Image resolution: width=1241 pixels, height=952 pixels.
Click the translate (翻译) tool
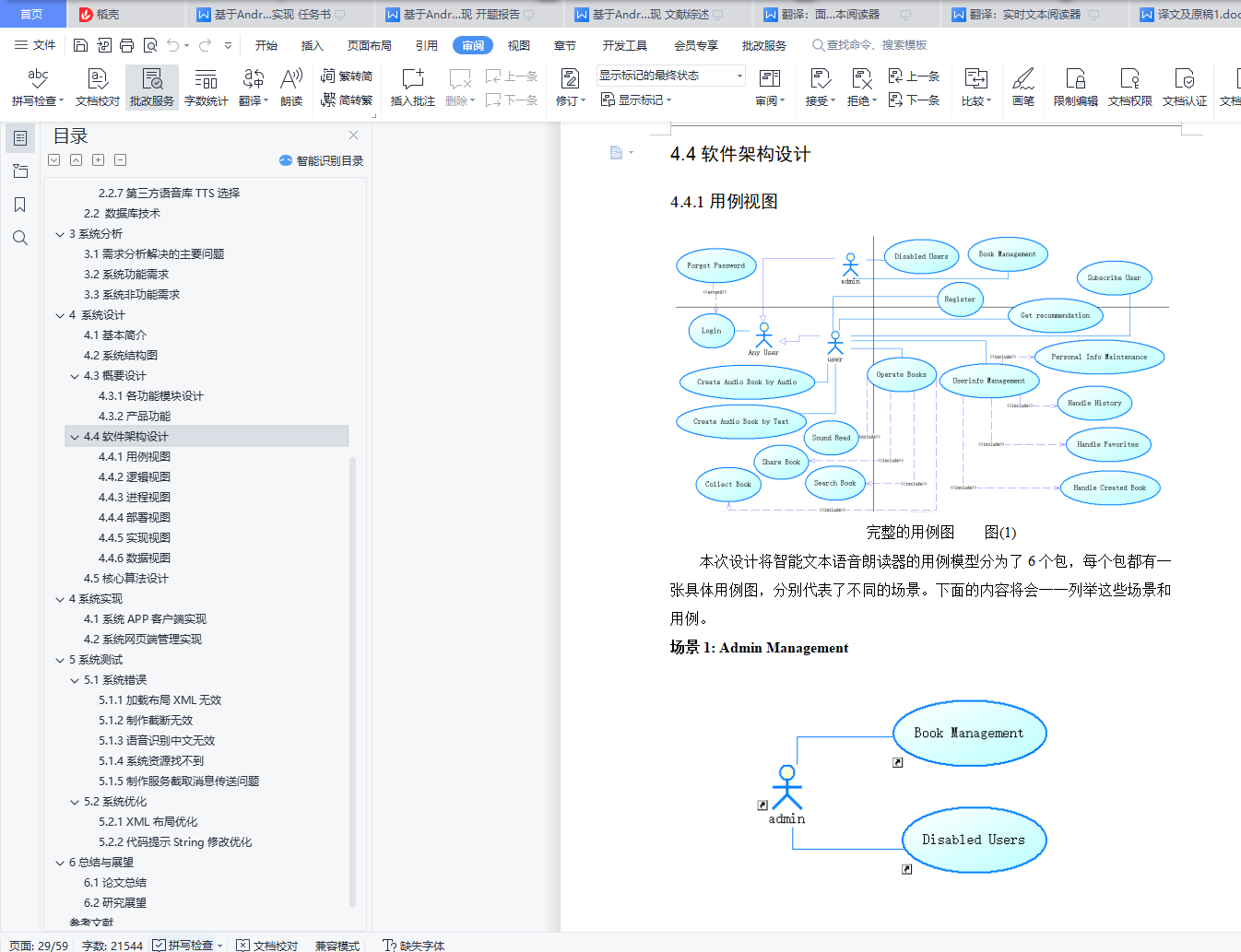[x=254, y=88]
